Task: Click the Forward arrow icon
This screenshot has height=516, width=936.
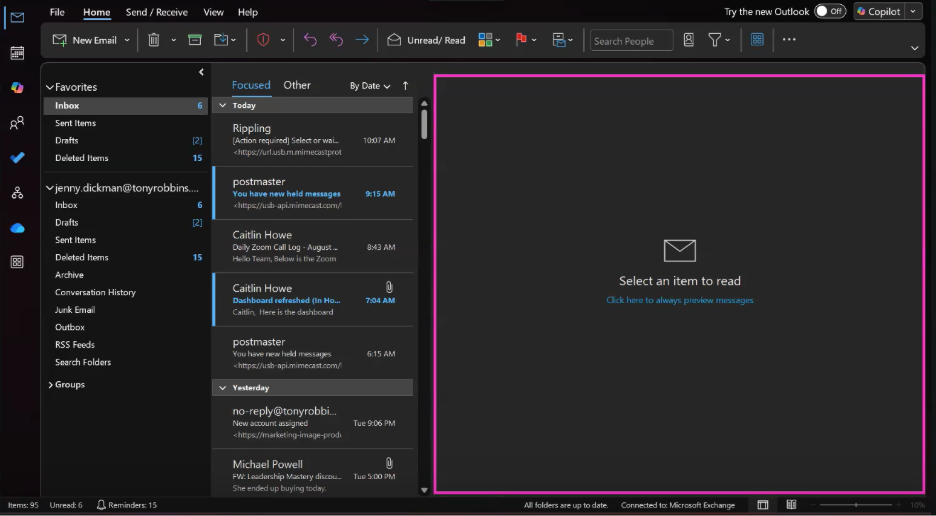Action: [x=362, y=40]
